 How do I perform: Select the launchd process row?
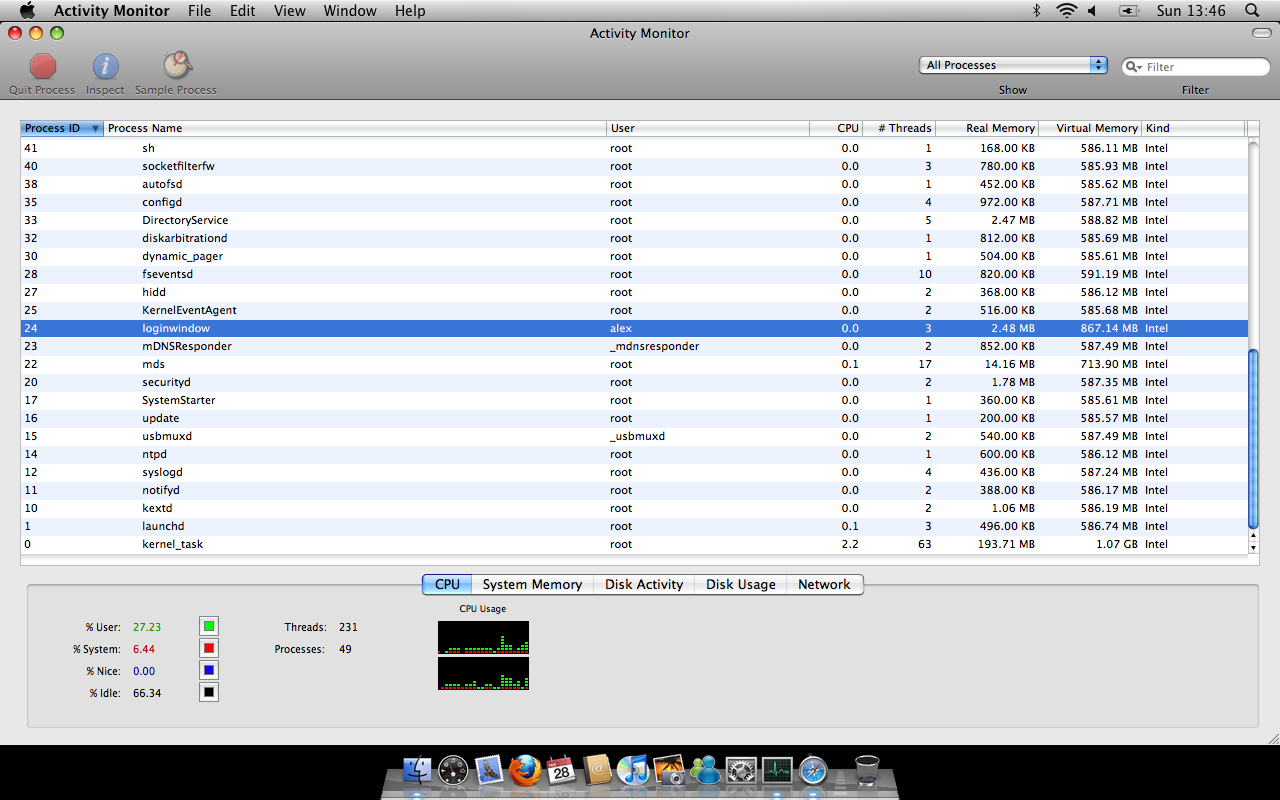click(x=634, y=526)
